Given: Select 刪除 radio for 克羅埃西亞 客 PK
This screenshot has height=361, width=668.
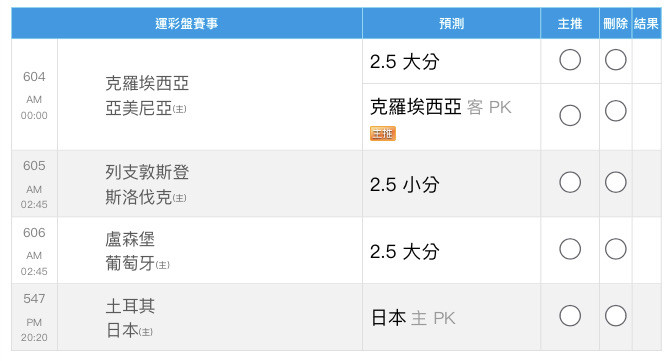Looking at the screenshot, I should (615, 111).
